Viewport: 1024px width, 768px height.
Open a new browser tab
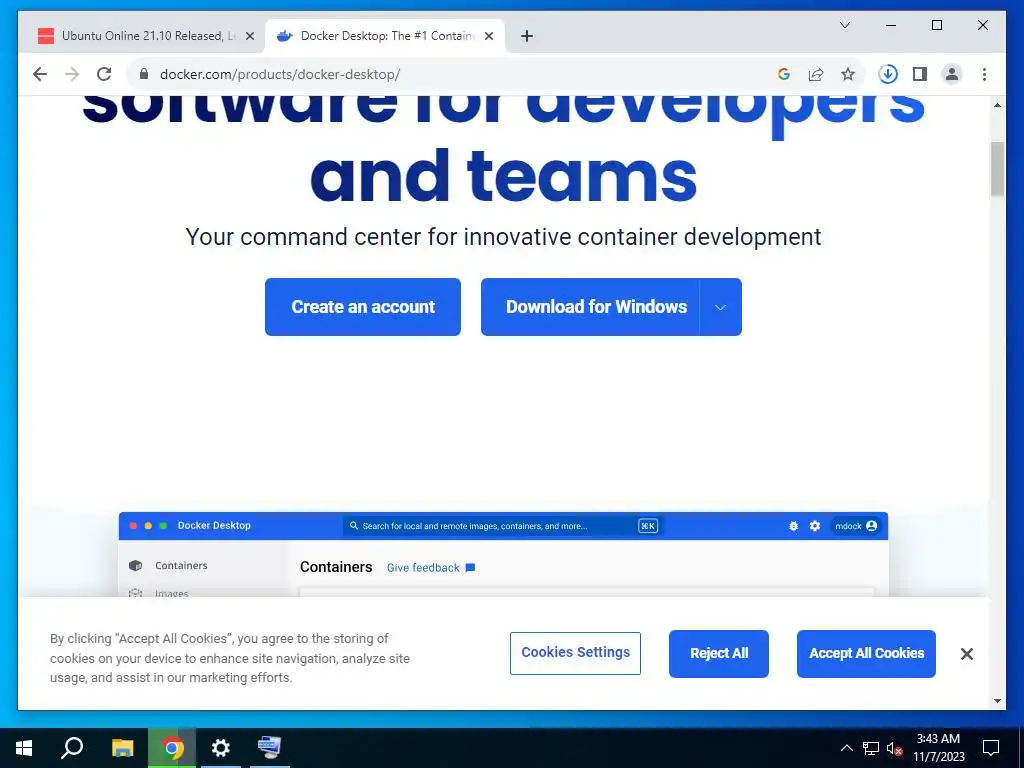tap(527, 36)
